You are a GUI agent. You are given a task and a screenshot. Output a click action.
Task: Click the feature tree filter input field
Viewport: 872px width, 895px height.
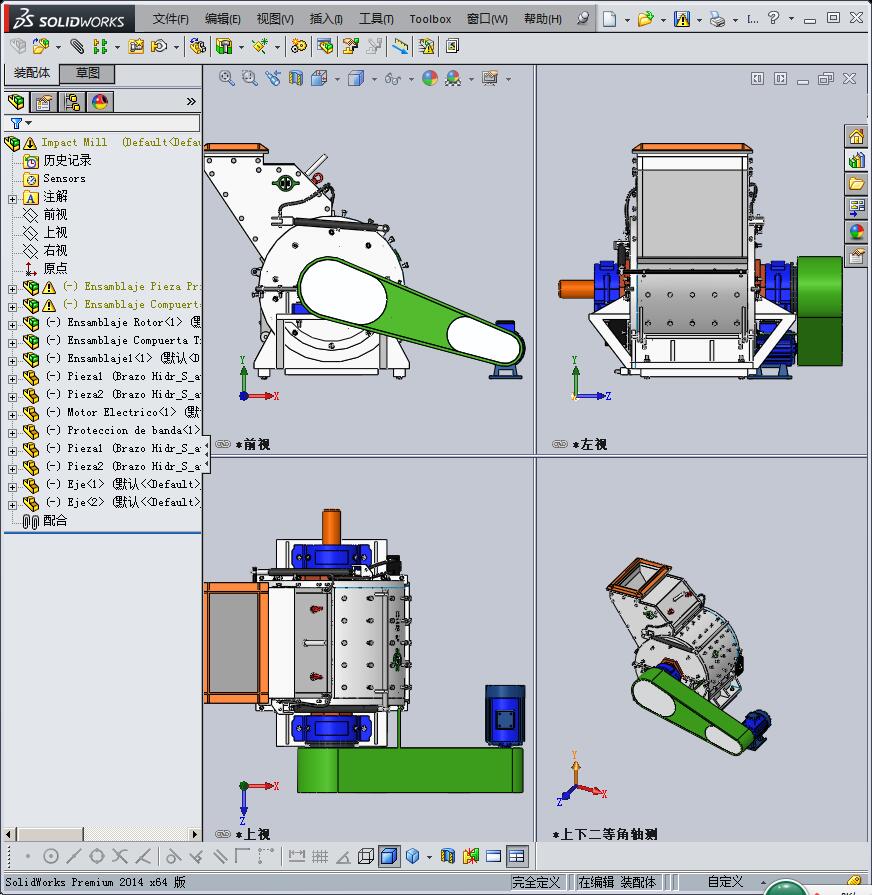tap(102, 123)
